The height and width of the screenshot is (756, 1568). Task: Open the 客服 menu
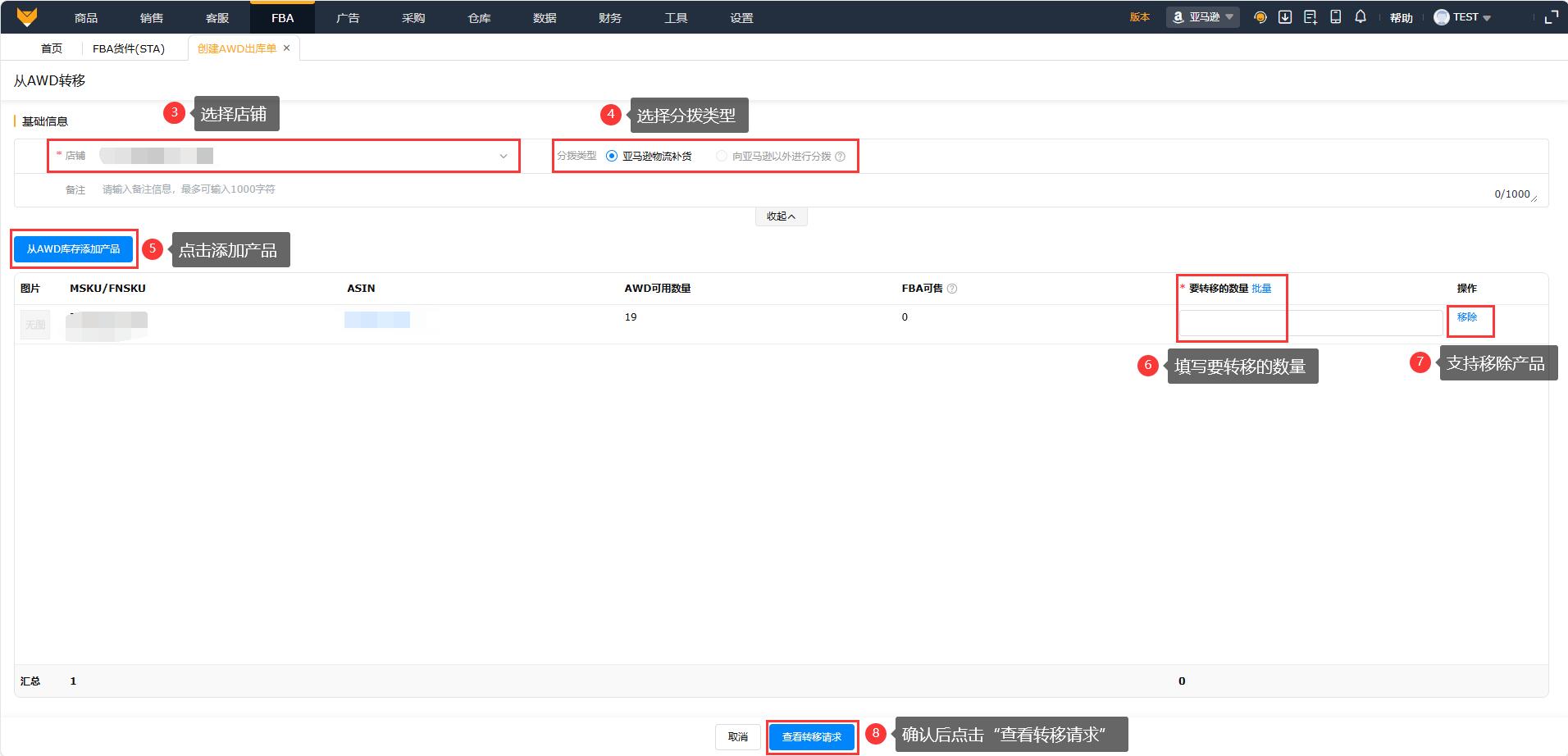pos(217,17)
